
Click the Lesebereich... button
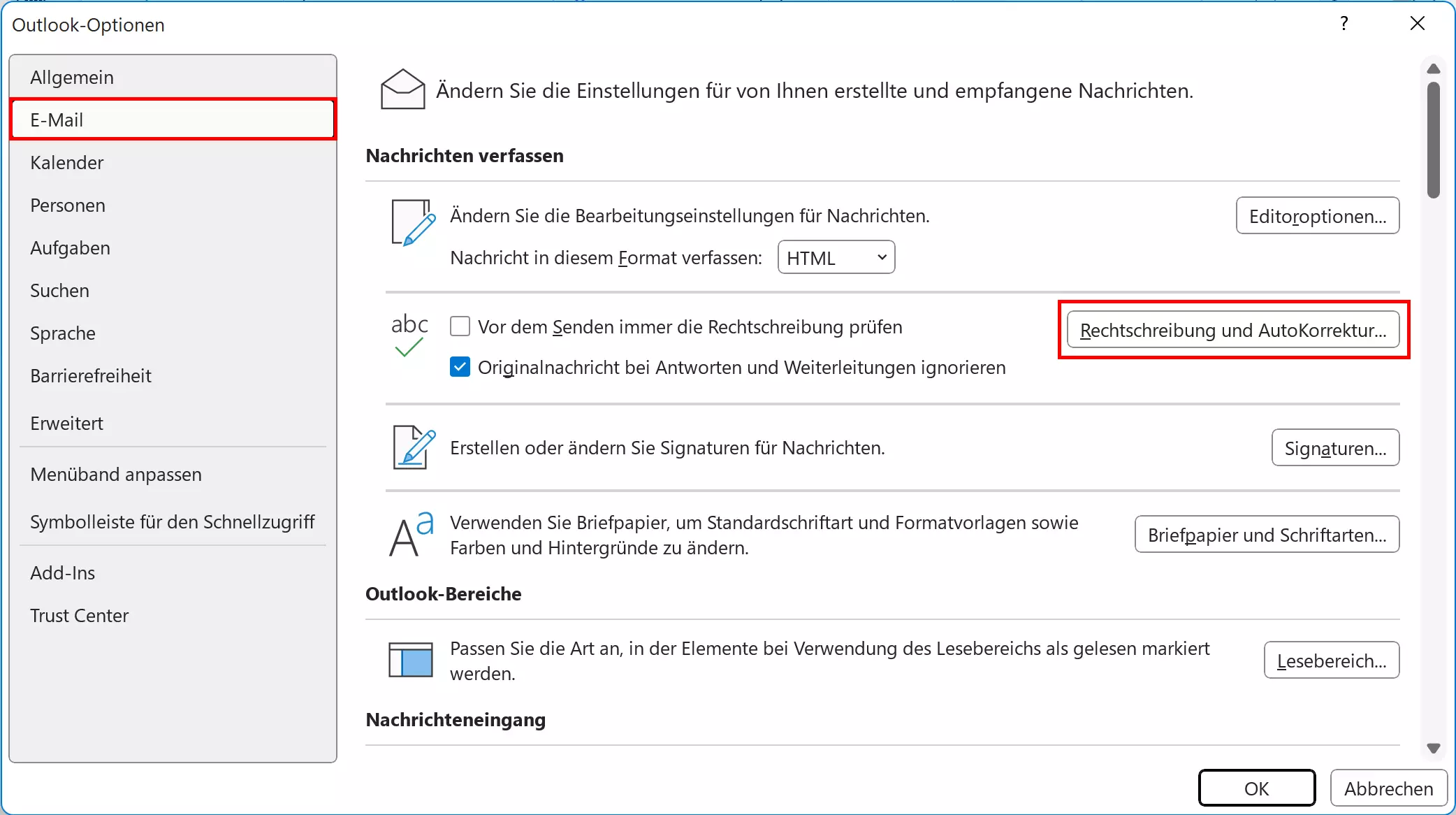pyautogui.click(x=1332, y=660)
